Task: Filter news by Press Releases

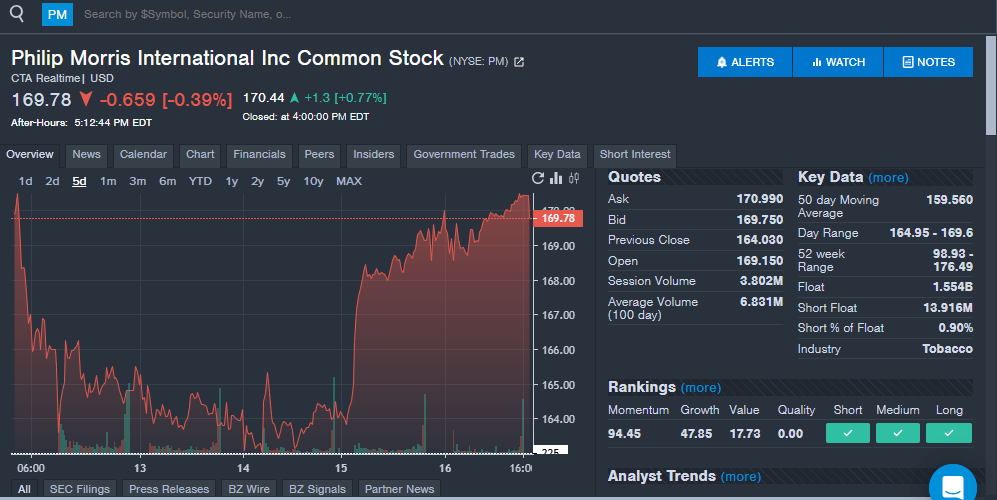Action: pyautogui.click(x=168, y=489)
